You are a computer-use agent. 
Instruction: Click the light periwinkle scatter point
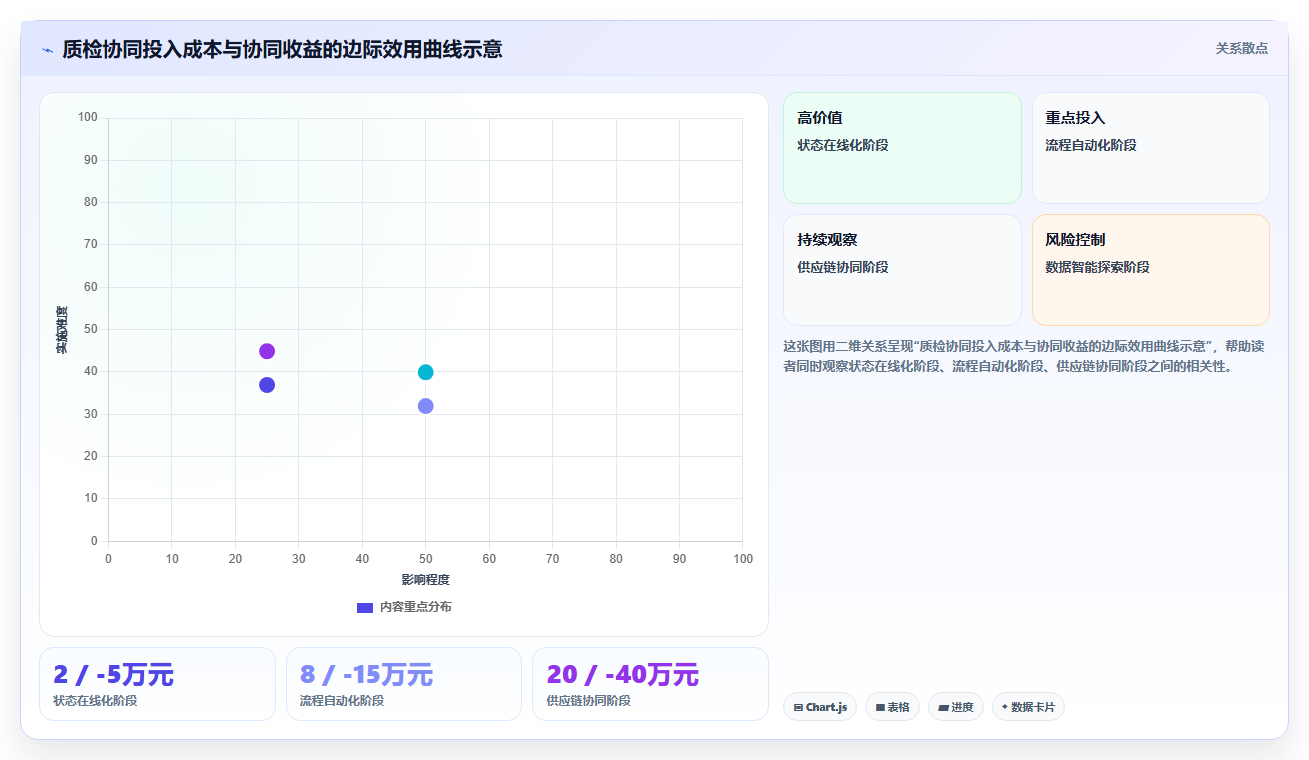[x=425, y=406]
